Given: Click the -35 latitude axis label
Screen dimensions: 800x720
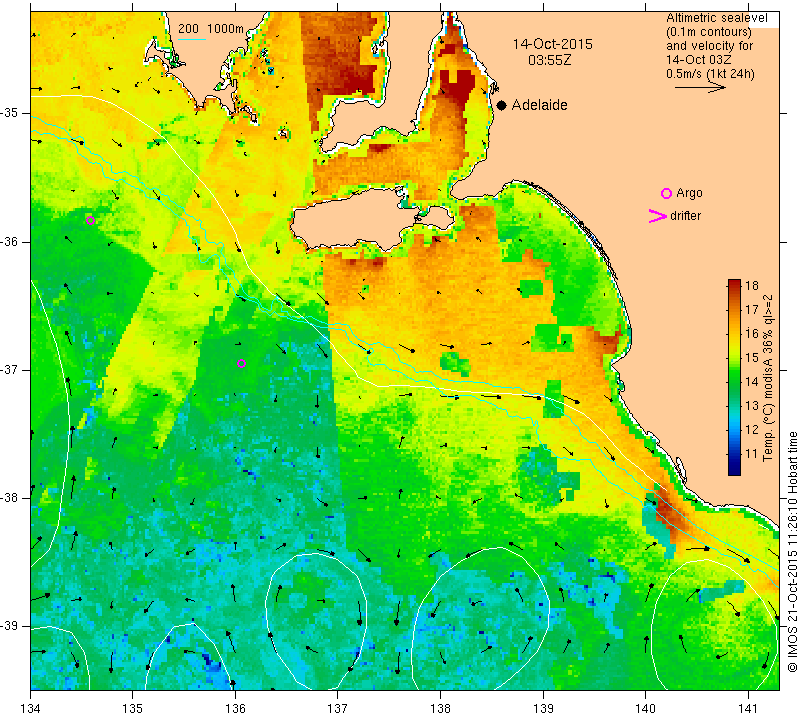Looking at the screenshot, I should click(x=10, y=113).
